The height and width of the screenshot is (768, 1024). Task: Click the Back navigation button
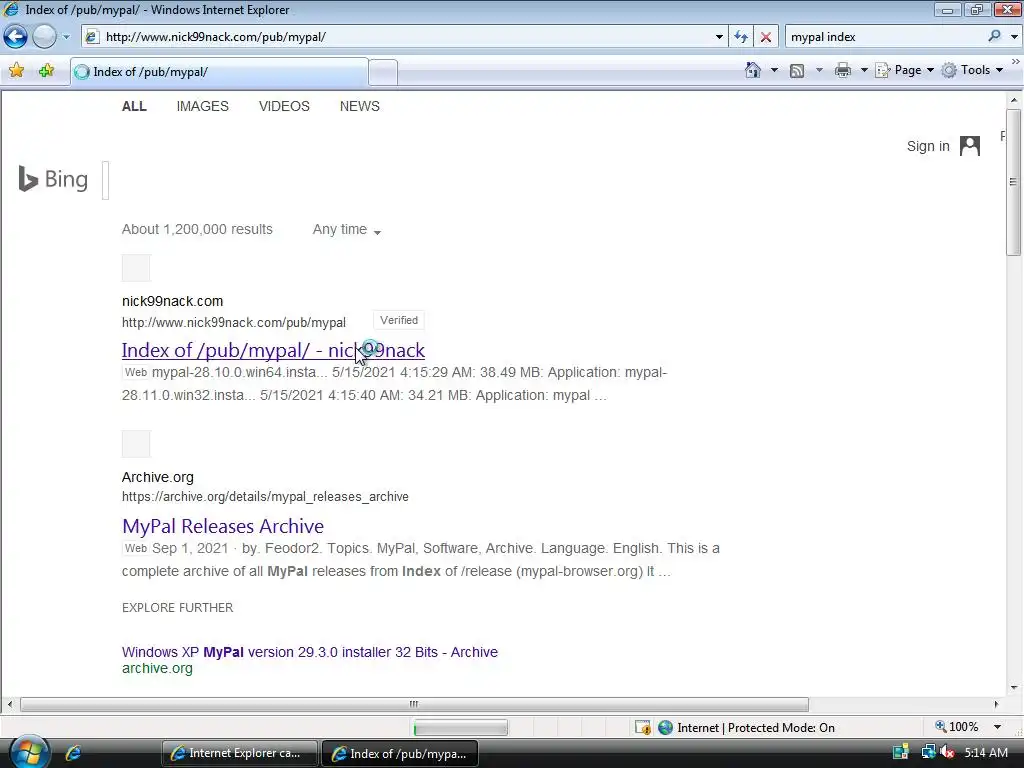[15, 37]
